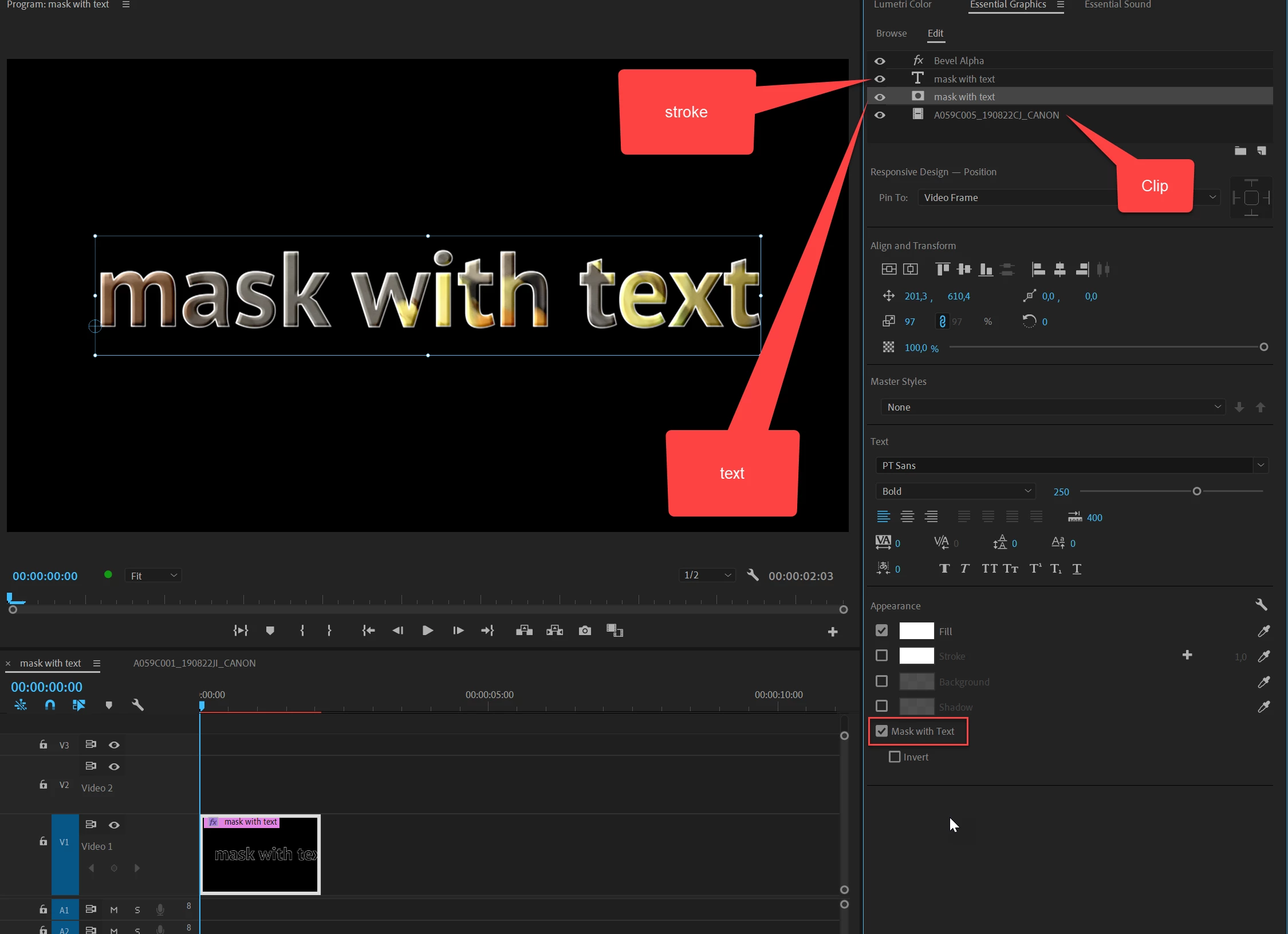The width and height of the screenshot is (1288, 934).
Task: Click the Fill color eyedropper icon
Action: pyautogui.click(x=1263, y=631)
